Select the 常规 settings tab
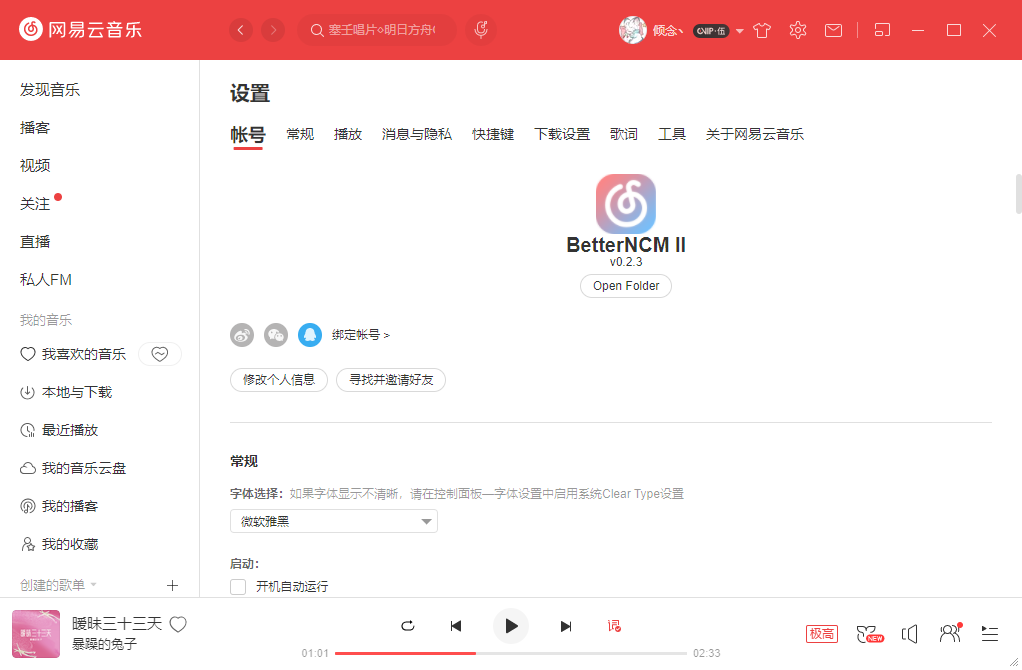1022x670 pixels. click(x=300, y=134)
